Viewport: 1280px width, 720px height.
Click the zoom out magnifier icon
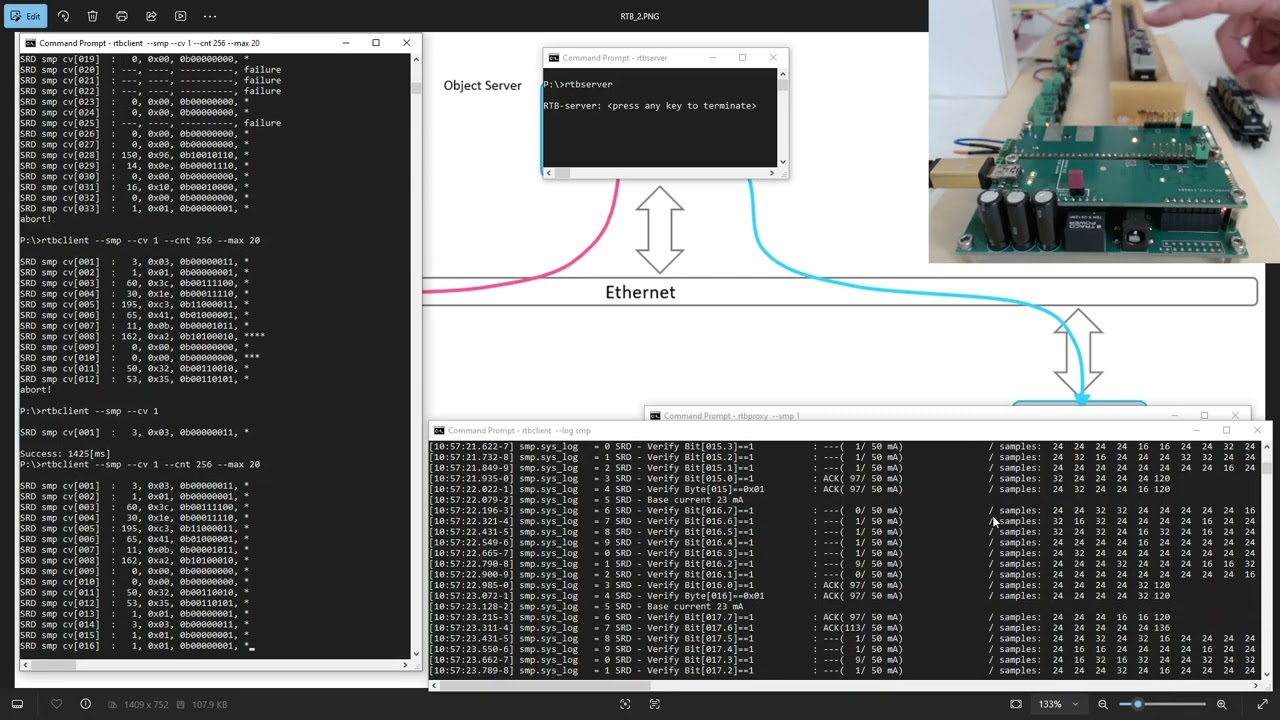point(1103,704)
